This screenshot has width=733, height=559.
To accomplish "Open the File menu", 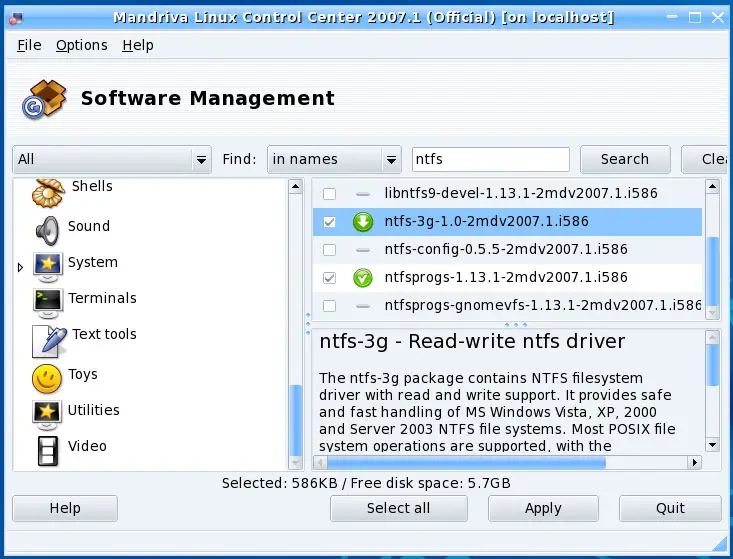I will (29, 45).
